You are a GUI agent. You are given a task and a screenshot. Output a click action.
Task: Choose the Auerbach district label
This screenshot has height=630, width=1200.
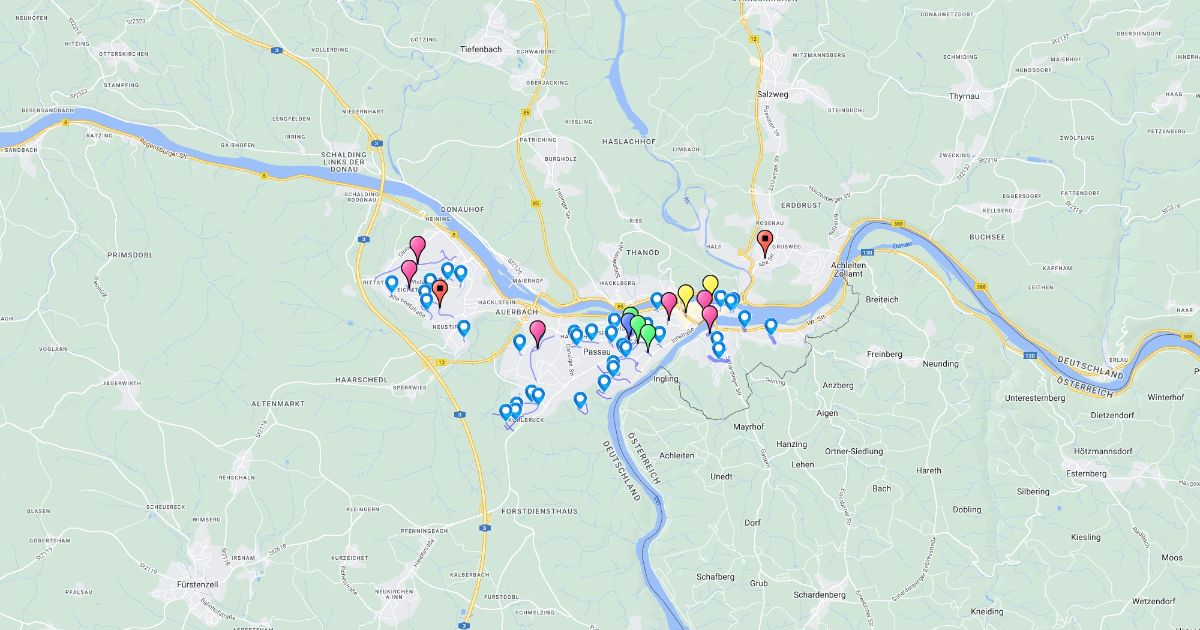[x=517, y=312]
